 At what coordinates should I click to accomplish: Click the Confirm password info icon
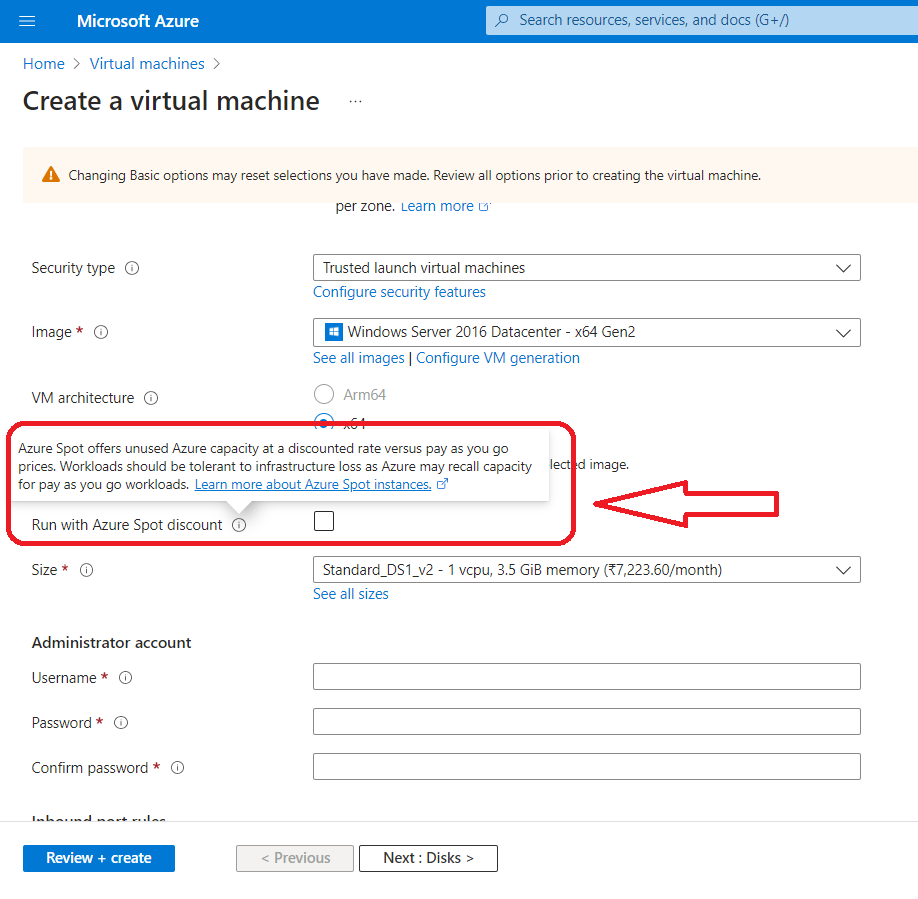tap(177, 768)
